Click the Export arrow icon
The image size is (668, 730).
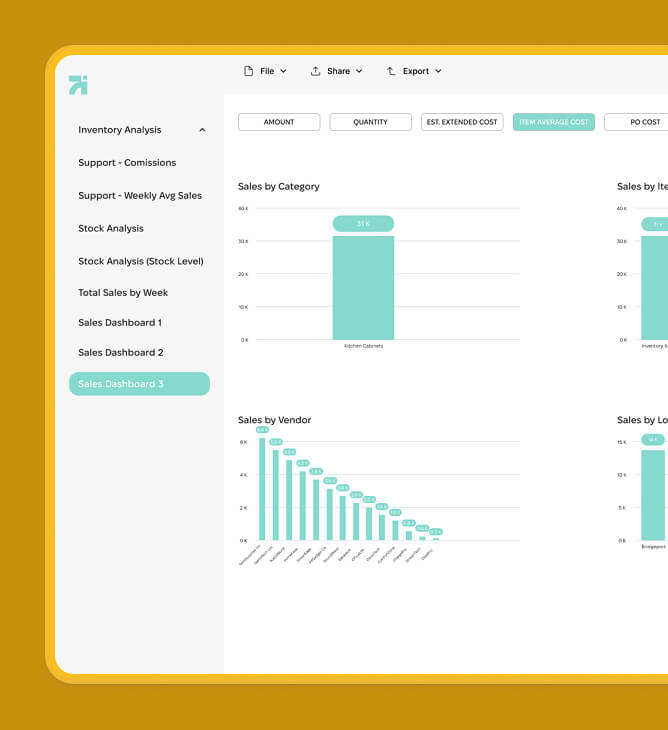point(391,71)
